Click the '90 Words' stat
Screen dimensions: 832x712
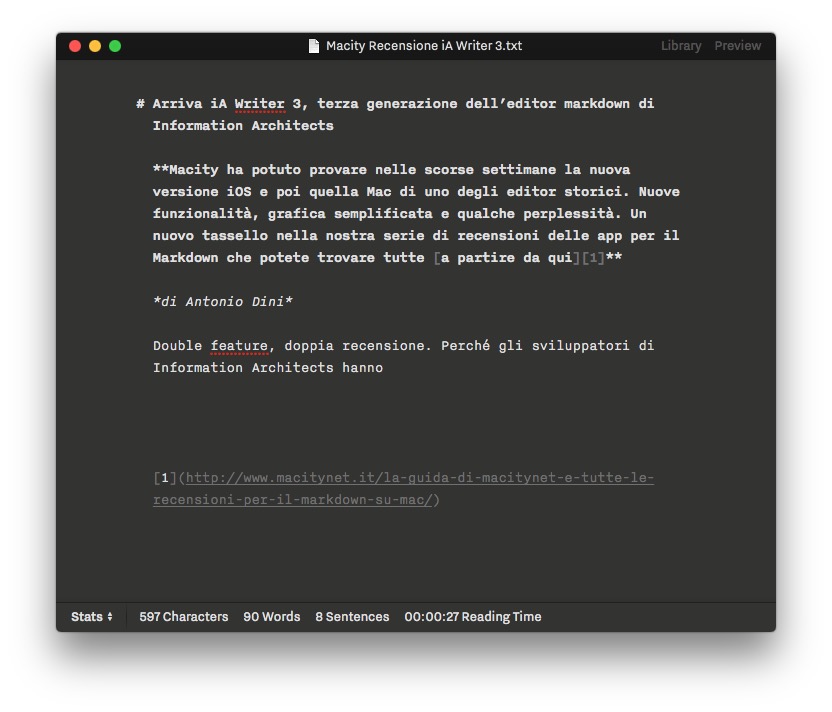coord(272,617)
